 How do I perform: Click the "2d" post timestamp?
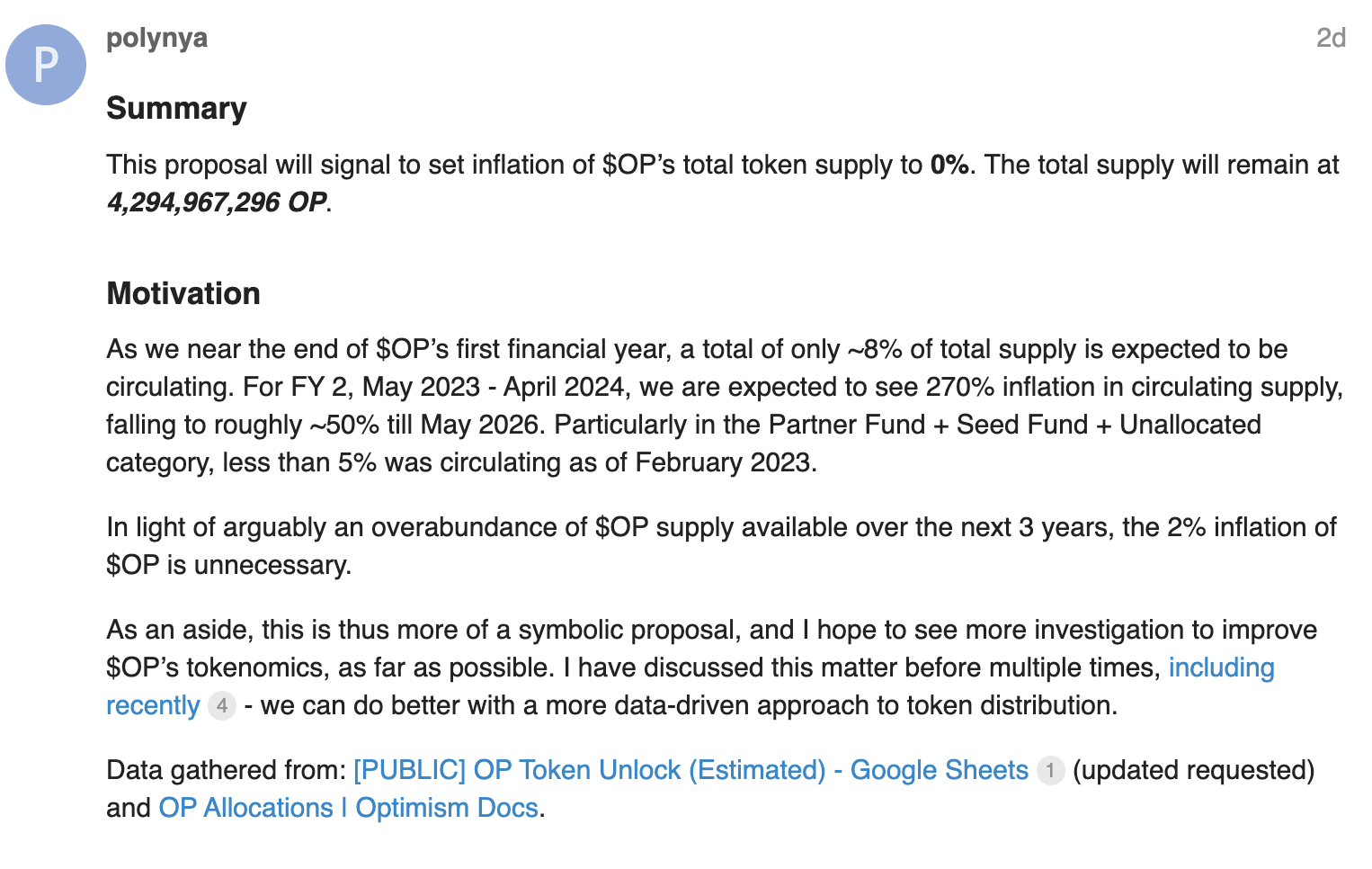pyautogui.click(x=1331, y=38)
